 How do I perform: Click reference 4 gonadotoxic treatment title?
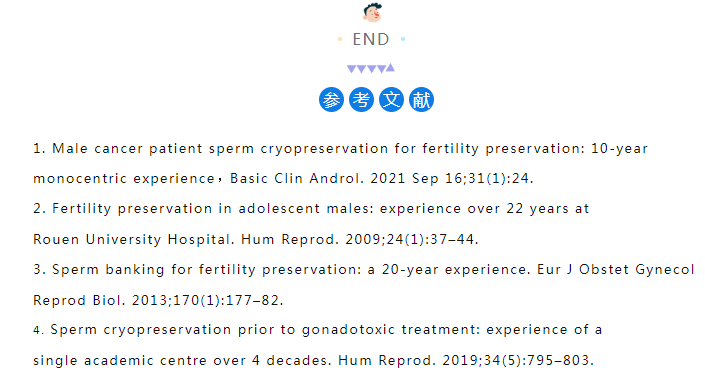coord(326,330)
